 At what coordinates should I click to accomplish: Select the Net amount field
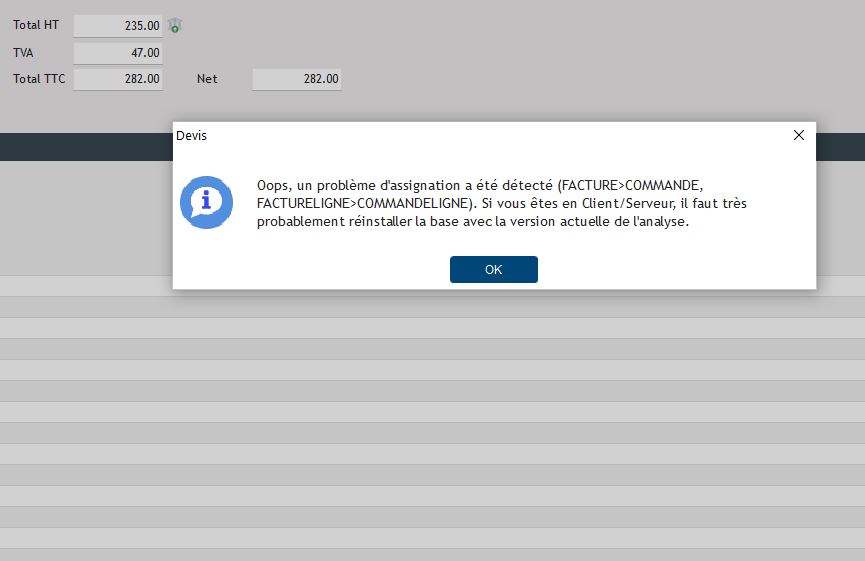point(297,79)
